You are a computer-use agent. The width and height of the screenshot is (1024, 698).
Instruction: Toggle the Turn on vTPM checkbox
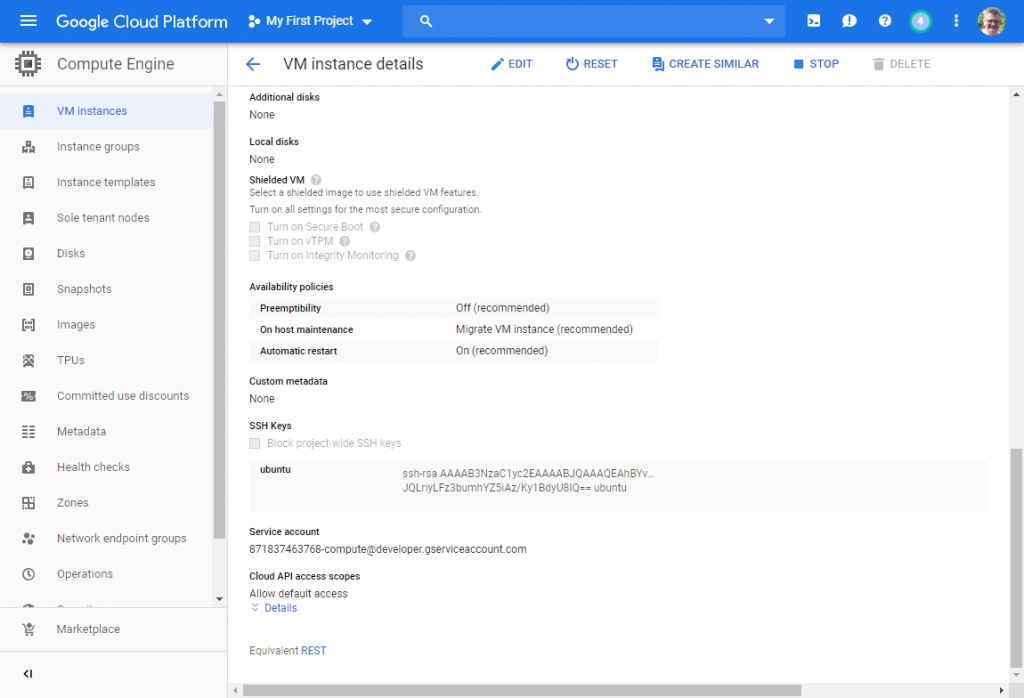tap(255, 242)
